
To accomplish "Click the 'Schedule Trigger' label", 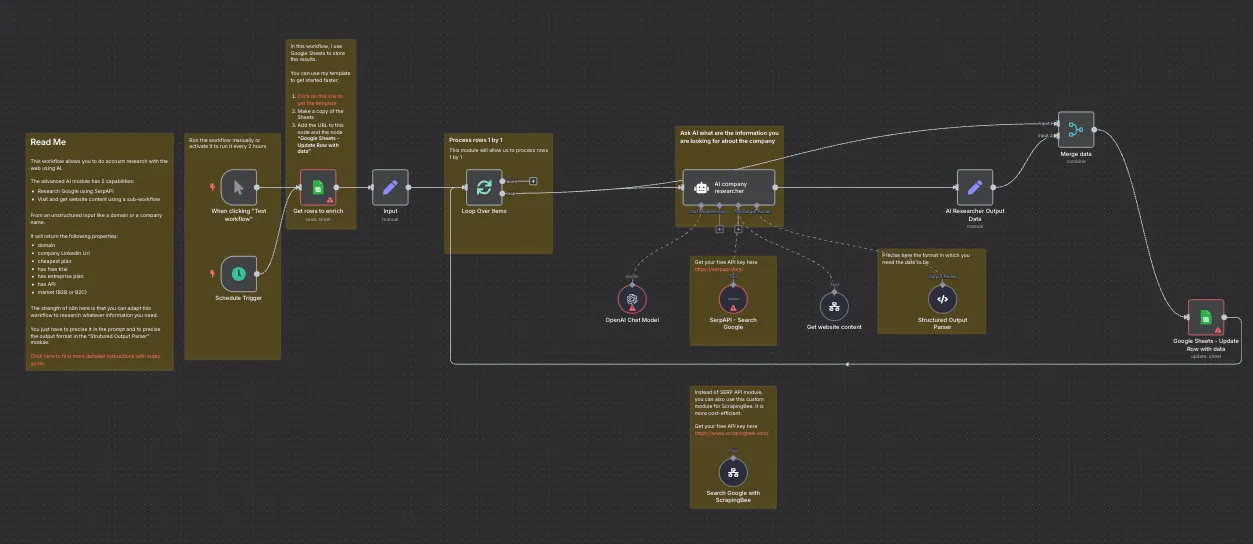I will click(x=239, y=298).
